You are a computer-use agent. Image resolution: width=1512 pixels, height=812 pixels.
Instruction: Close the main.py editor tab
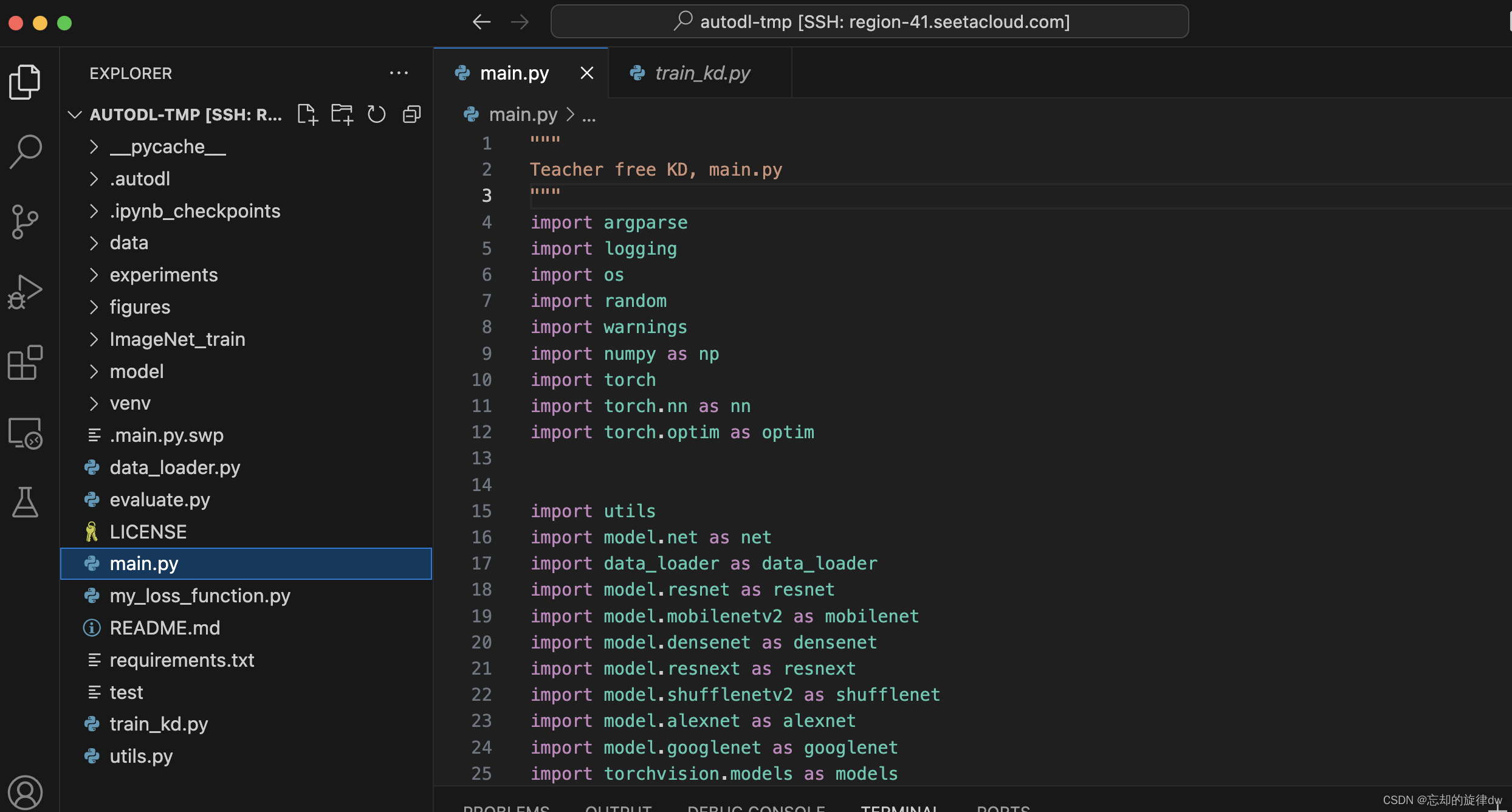pyautogui.click(x=586, y=73)
